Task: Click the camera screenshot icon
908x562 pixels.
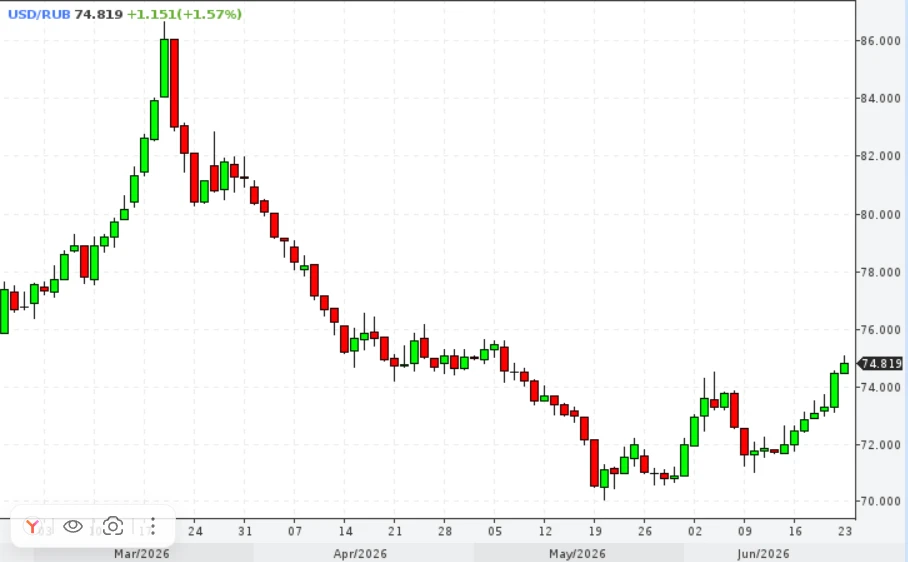Action: click(113, 526)
